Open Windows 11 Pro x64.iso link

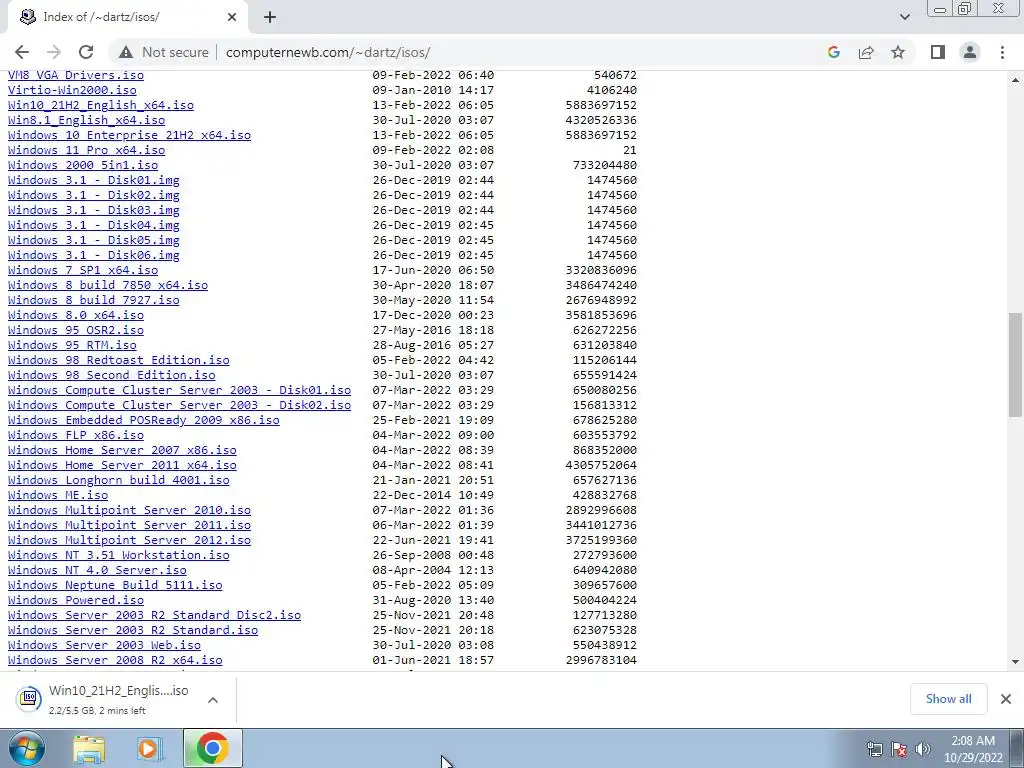(86, 150)
